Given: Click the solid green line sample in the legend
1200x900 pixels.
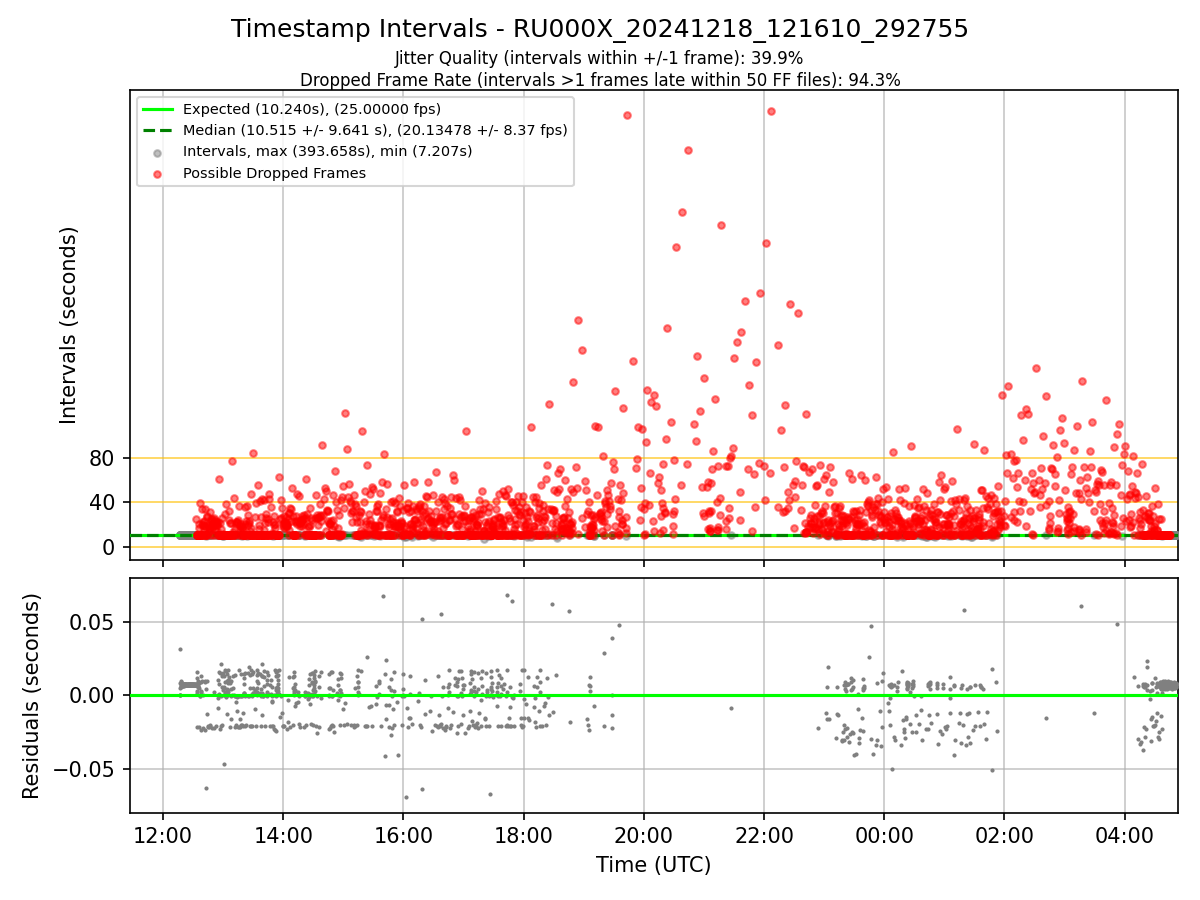Looking at the screenshot, I should (157, 109).
